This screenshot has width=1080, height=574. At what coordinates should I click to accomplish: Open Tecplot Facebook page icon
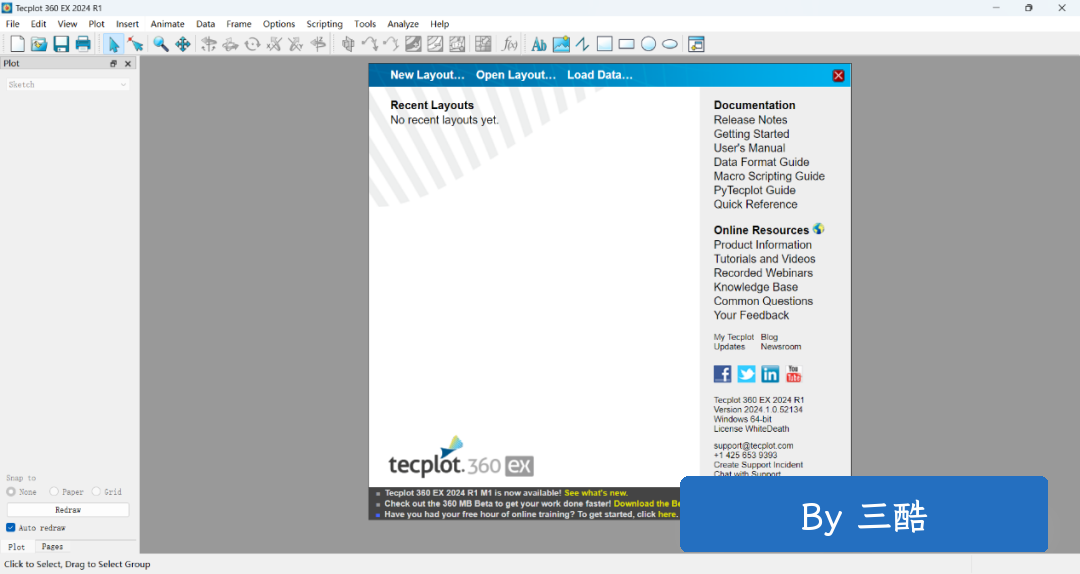723,374
